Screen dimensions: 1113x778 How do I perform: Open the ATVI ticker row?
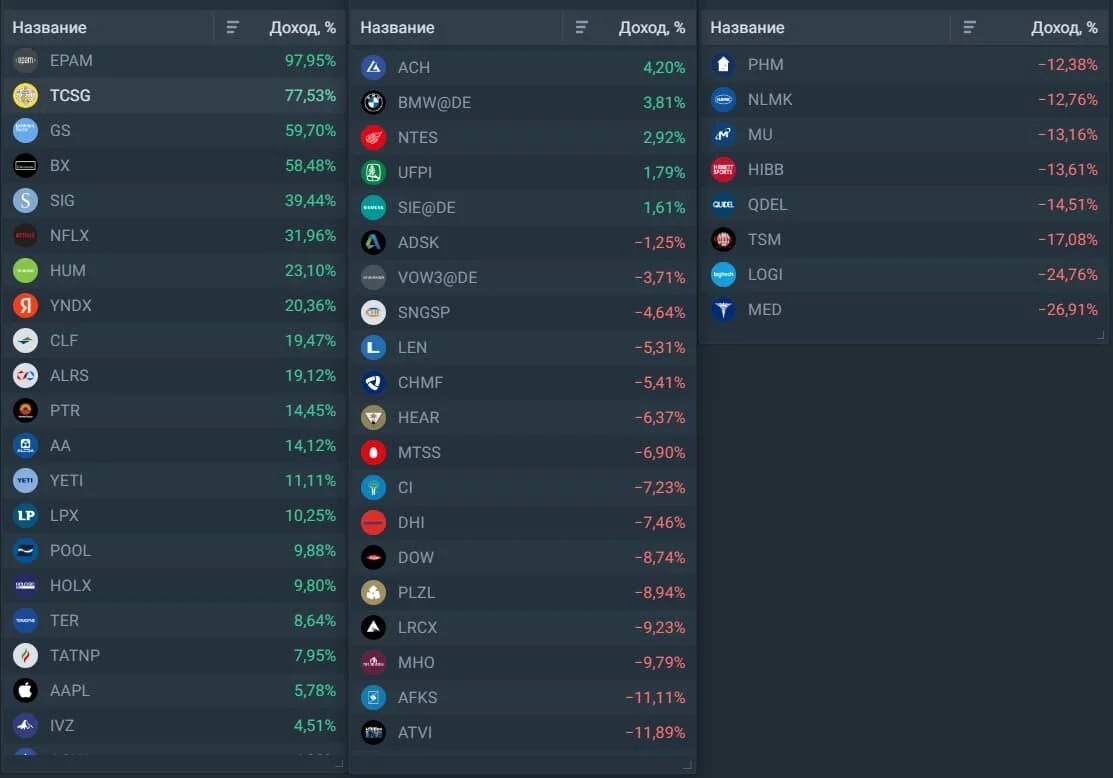coord(522,732)
